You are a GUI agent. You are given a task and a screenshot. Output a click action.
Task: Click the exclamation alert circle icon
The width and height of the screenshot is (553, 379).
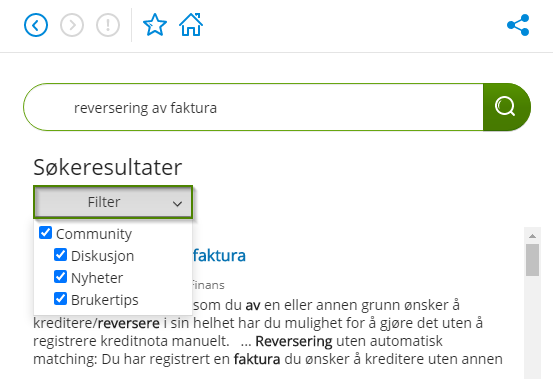point(108,25)
